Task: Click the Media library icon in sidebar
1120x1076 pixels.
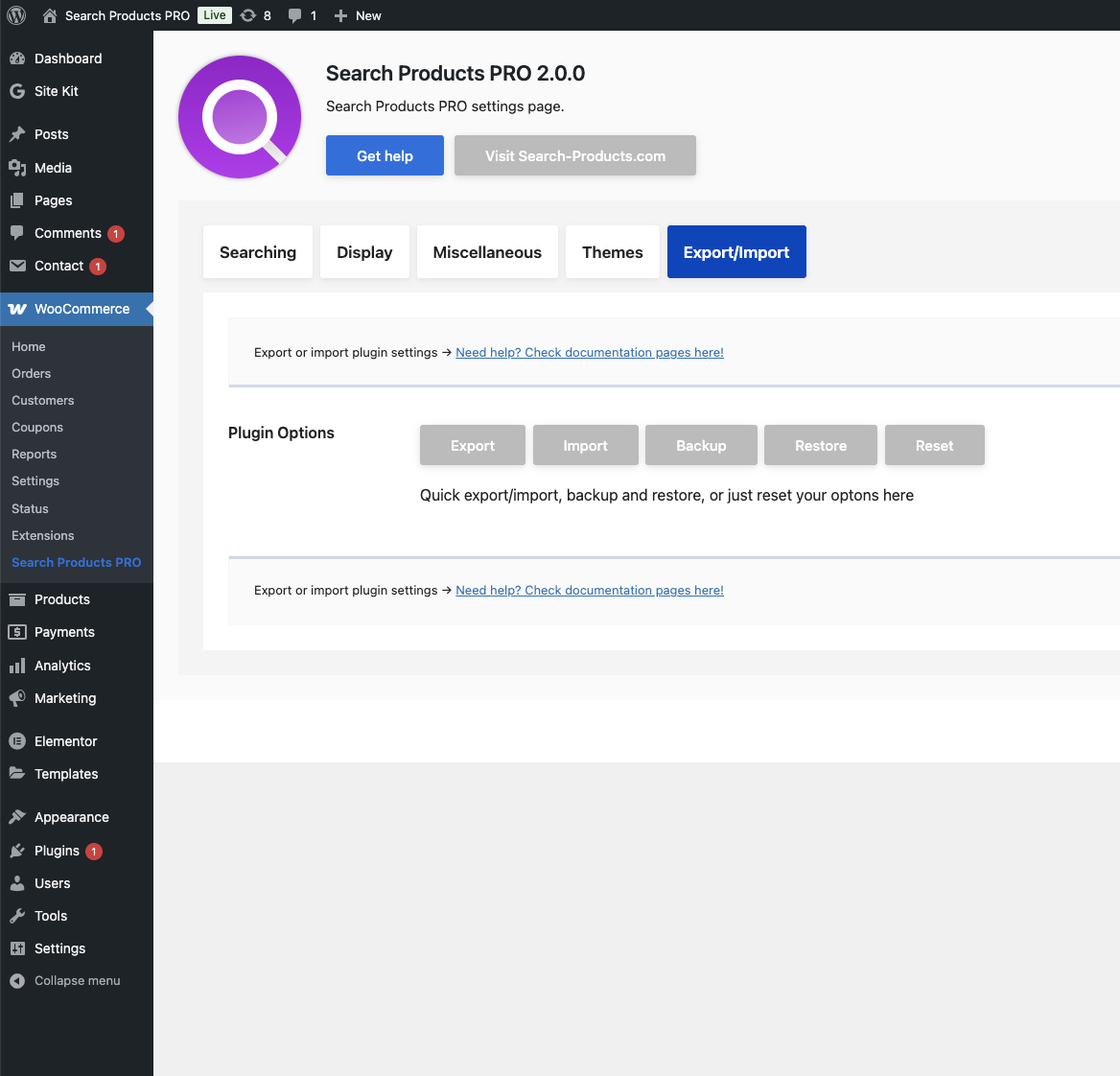Action: tap(19, 167)
